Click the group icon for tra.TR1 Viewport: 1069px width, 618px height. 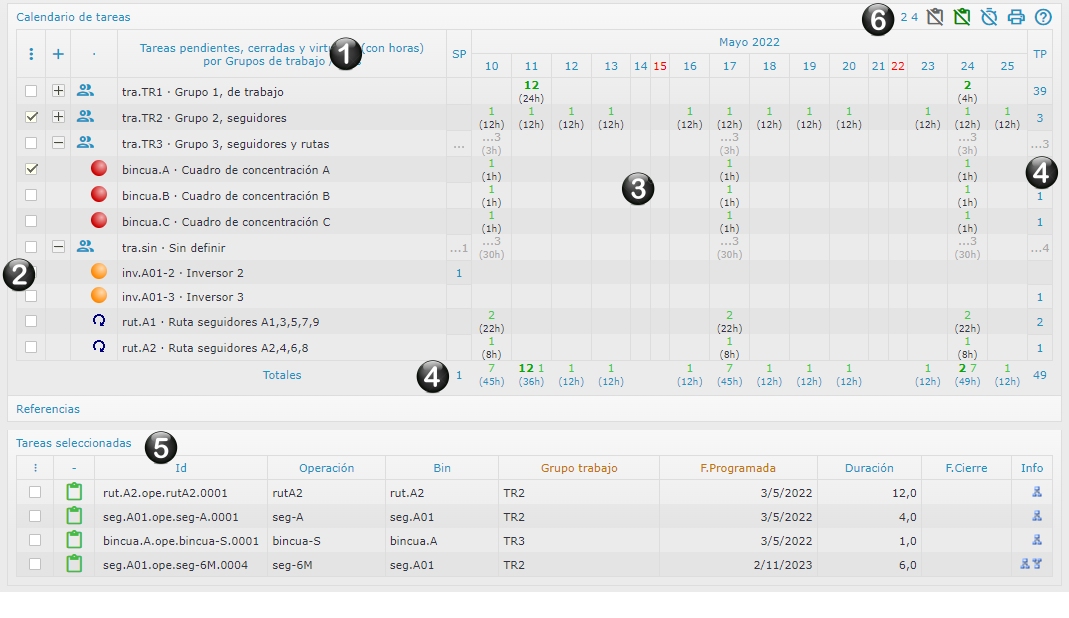pyautogui.click(x=85, y=91)
